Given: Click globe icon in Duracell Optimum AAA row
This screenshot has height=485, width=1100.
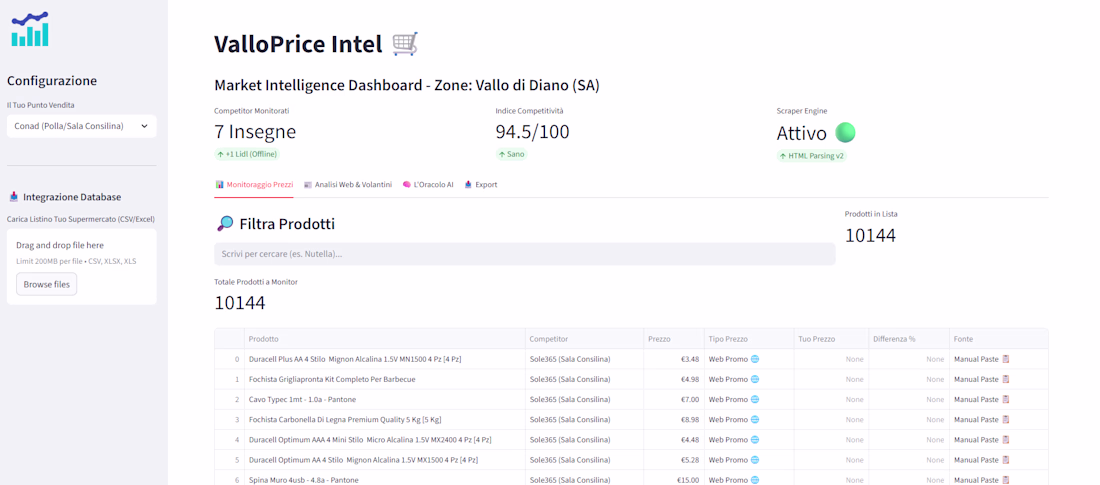Looking at the screenshot, I should [755, 439].
